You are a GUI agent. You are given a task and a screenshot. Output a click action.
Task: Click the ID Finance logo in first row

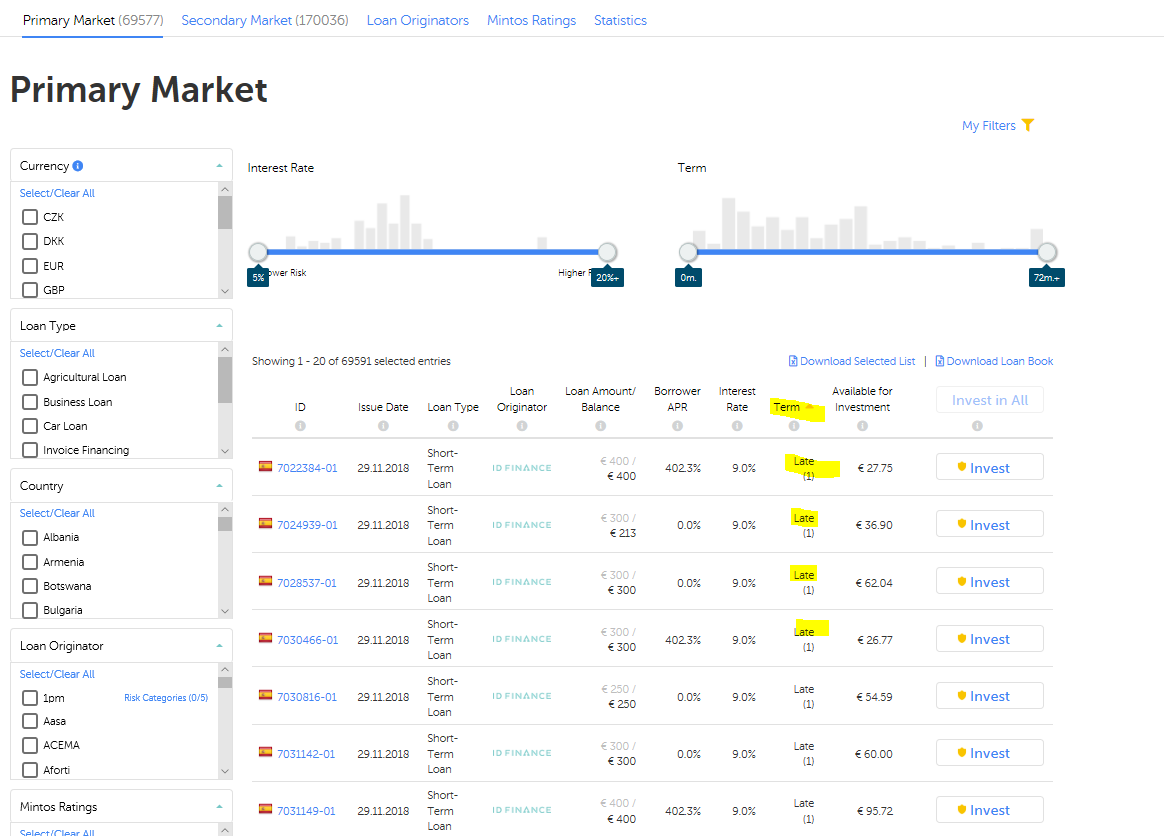tap(522, 468)
